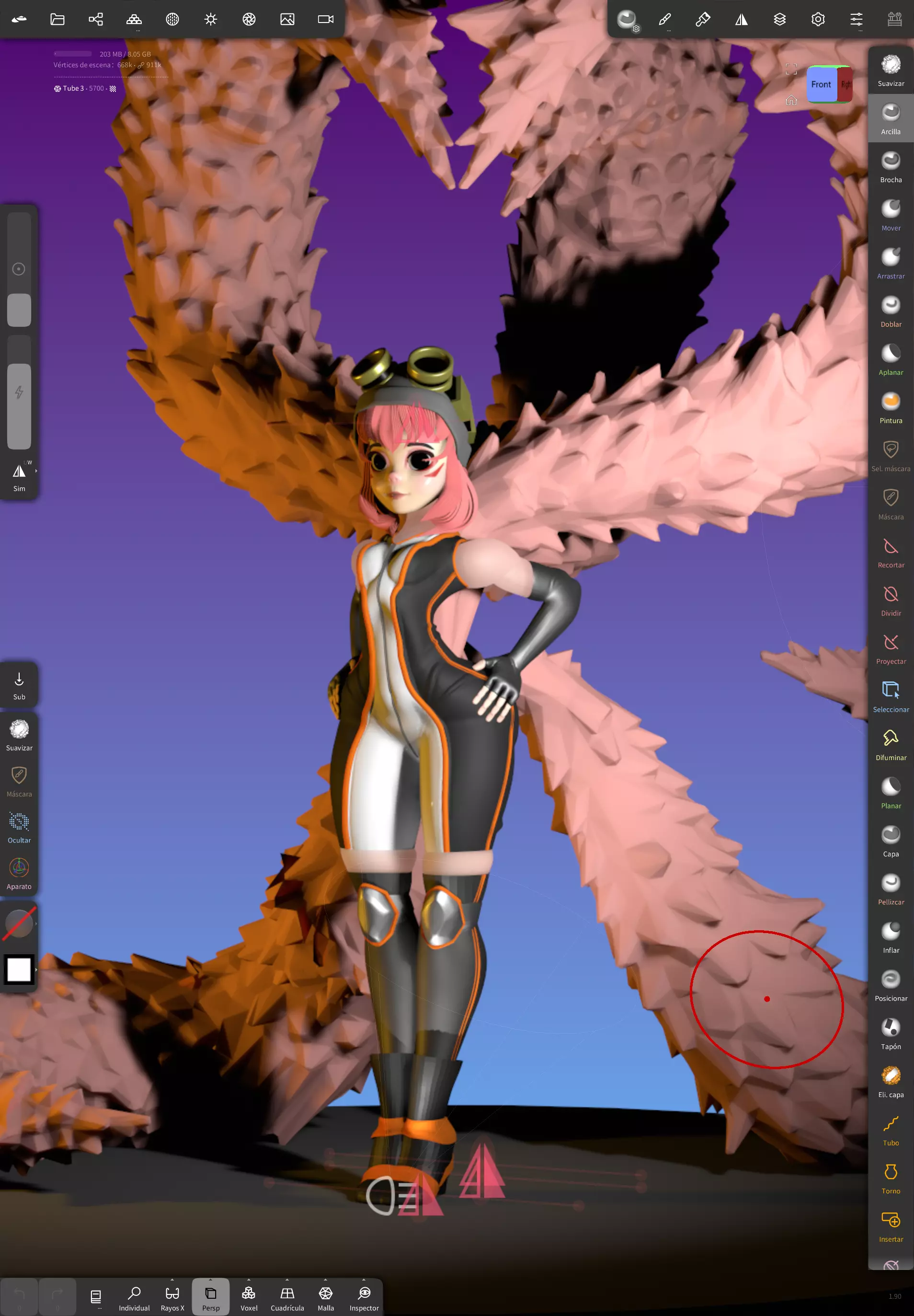This screenshot has width=914, height=1316.
Task: Click the material sphere with red slash
Action: point(19,924)
